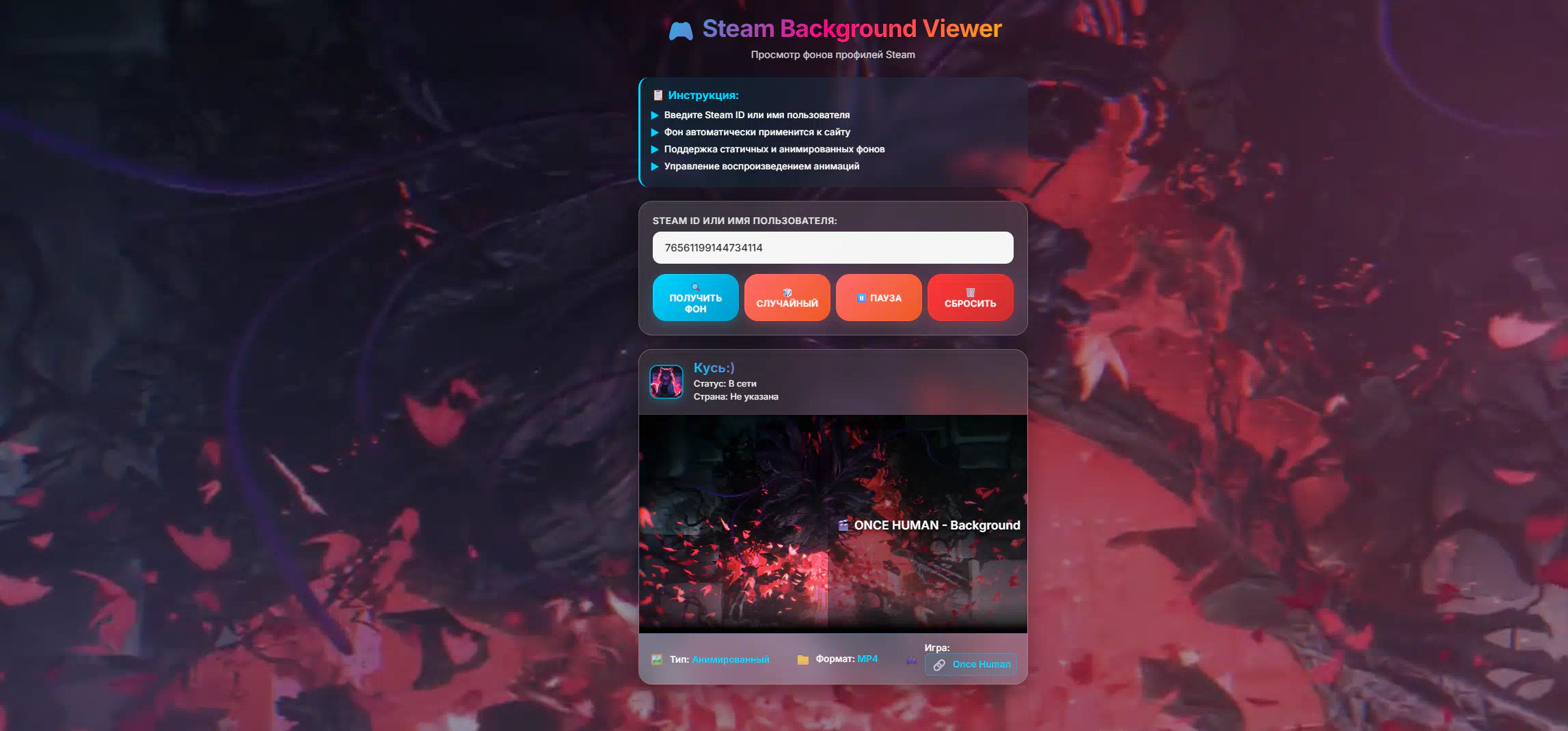Click the username Кусь:)
The image size is (1568, 731).
coord(714,368)
